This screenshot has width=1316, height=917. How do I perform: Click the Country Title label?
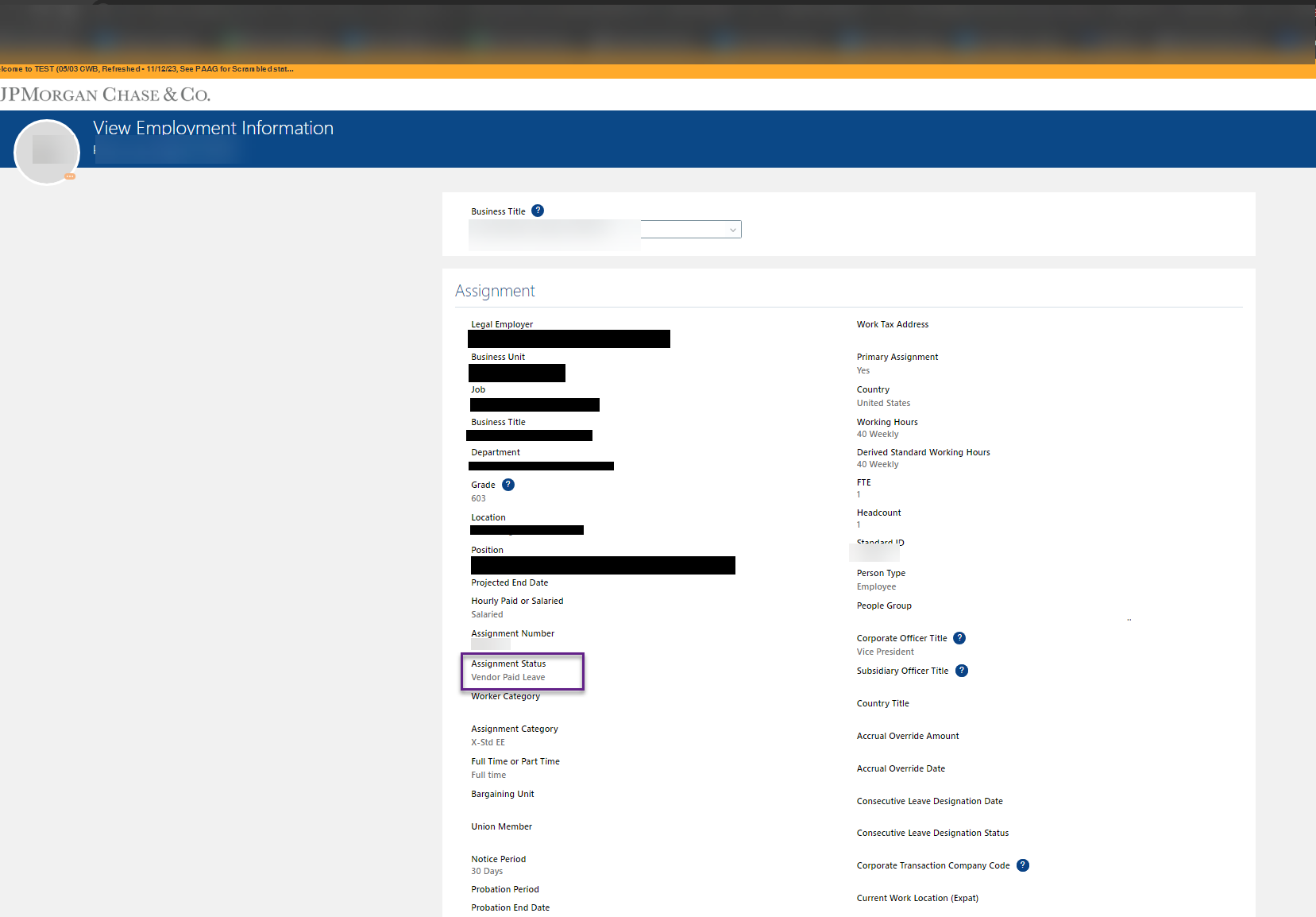(x=883, y=703)
